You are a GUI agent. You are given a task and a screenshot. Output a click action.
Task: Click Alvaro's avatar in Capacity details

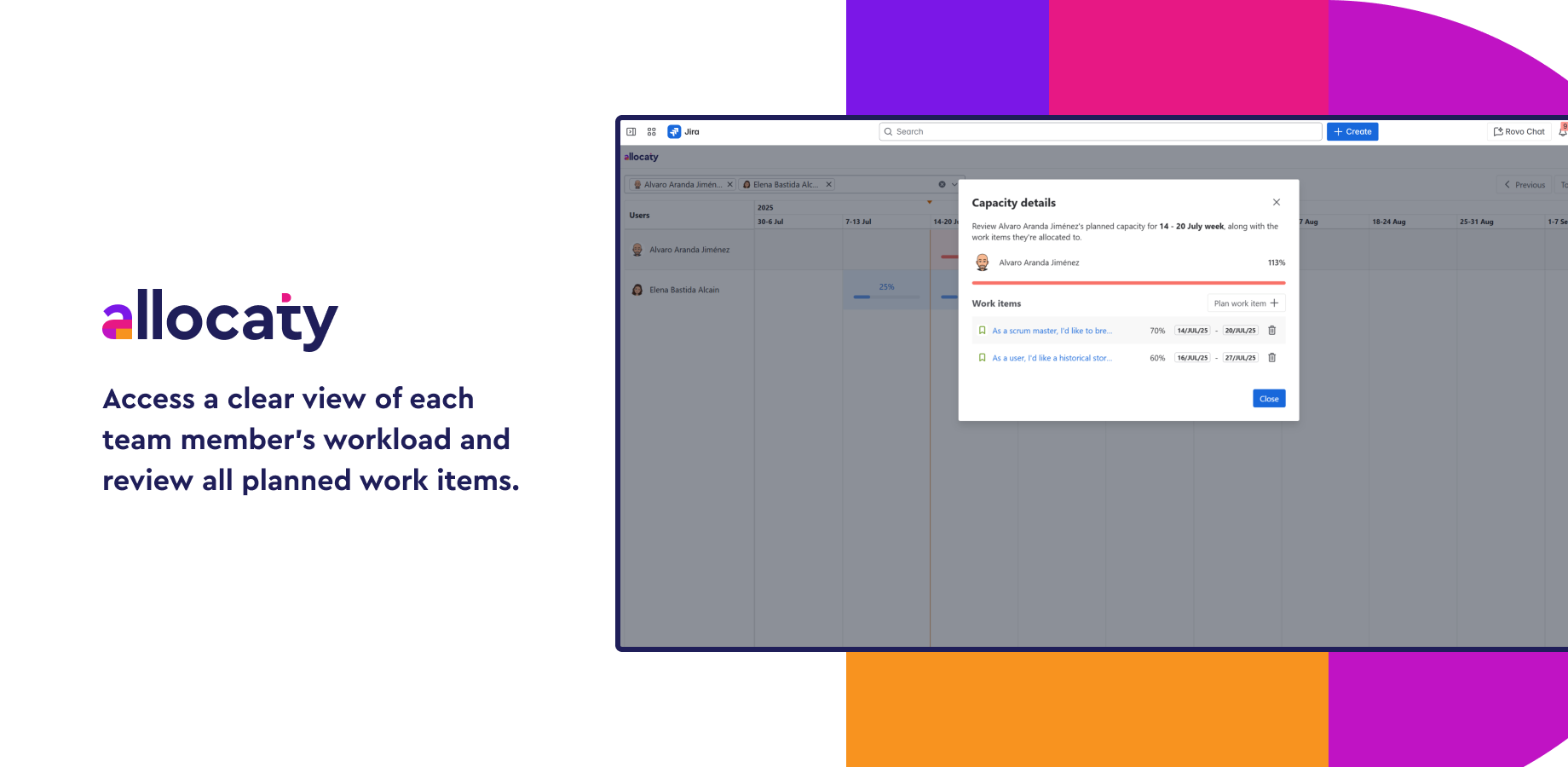pyautogui.click(x=983, y=262)
